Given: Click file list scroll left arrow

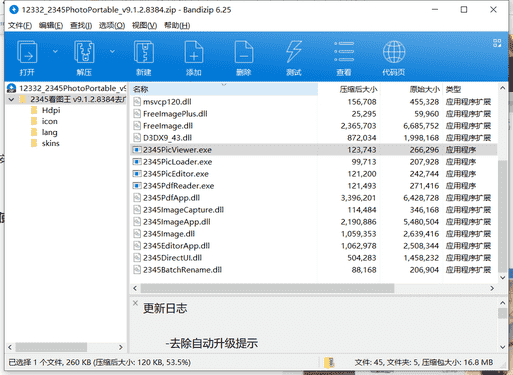Looking at the screenshot, I should (135, 288).
